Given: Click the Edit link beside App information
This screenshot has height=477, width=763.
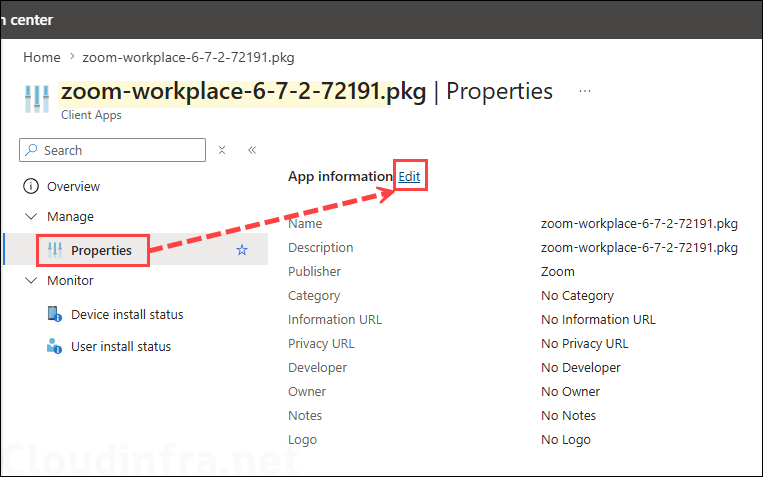Looking at the screenshot, I should [409, 176].
